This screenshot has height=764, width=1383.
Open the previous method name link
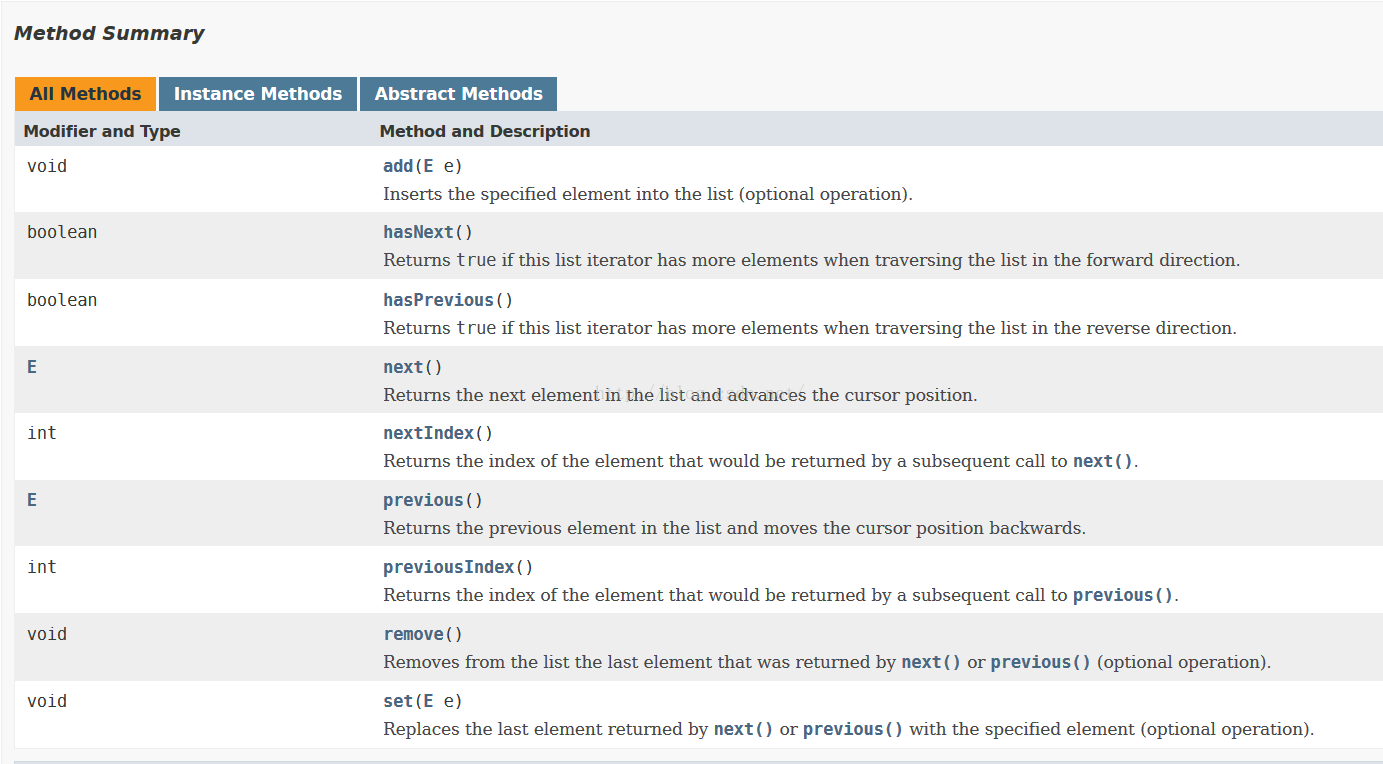[x=423, y=500]
